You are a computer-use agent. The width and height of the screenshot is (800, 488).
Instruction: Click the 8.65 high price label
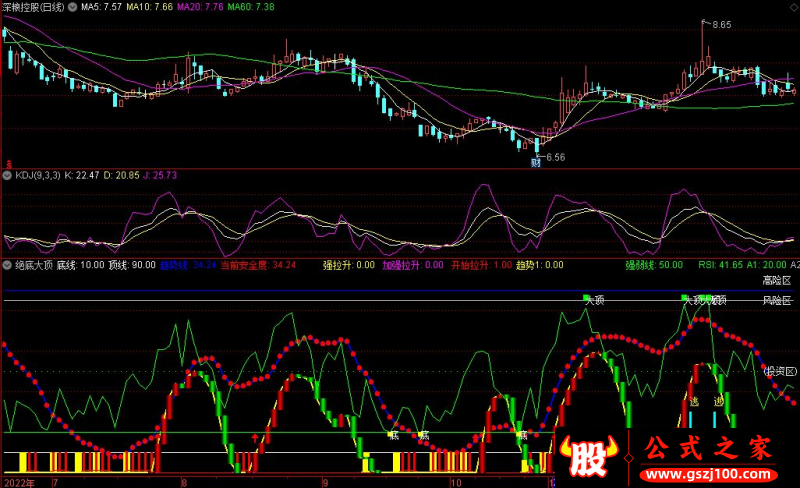[x=722, y=24]
